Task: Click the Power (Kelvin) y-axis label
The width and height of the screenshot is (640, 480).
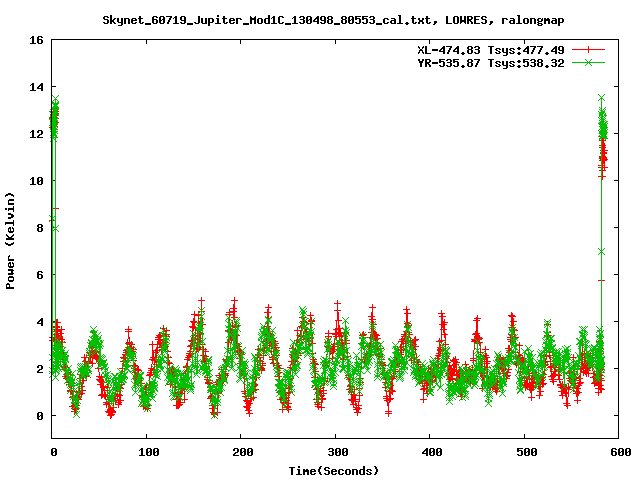Action: (x=10, y=241)
